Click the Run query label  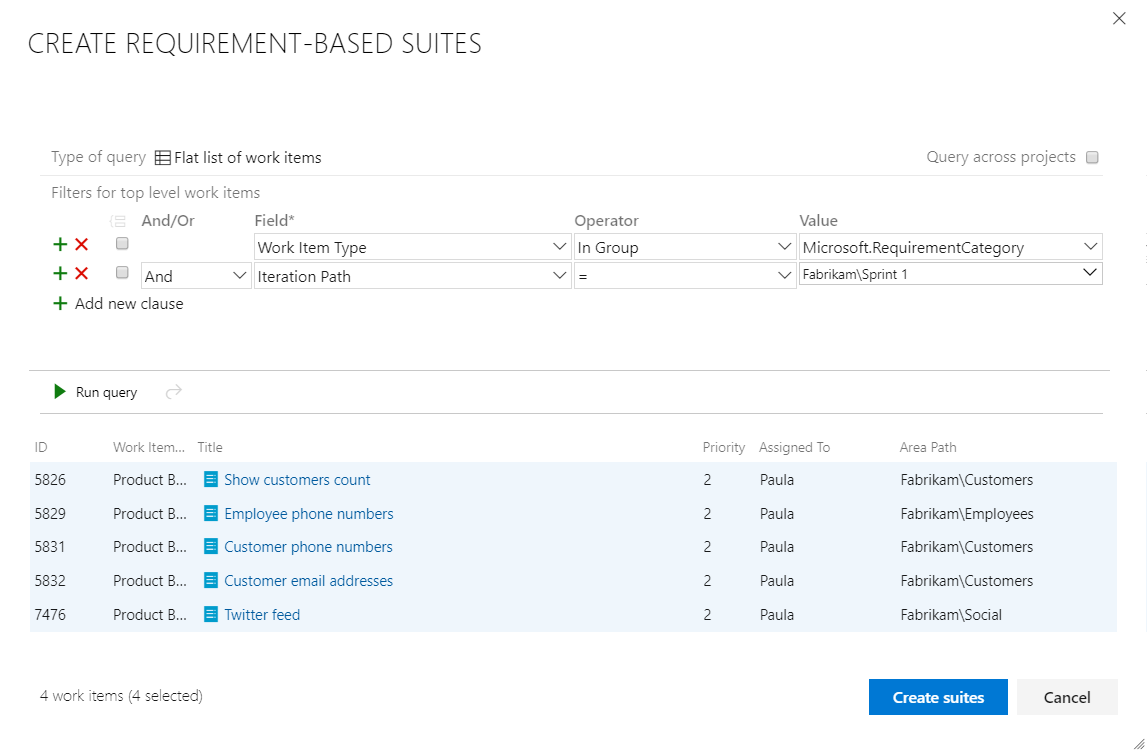(x=106, y=393)
